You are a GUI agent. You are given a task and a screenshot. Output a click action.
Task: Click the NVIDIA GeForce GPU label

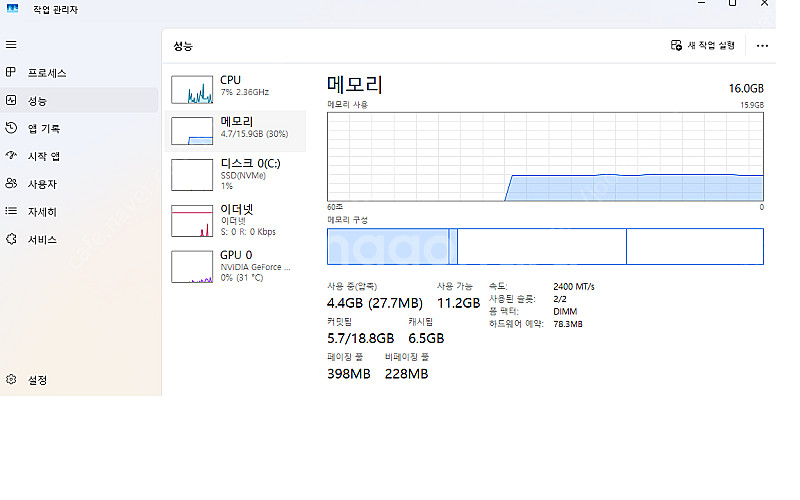tap(255, 267)
